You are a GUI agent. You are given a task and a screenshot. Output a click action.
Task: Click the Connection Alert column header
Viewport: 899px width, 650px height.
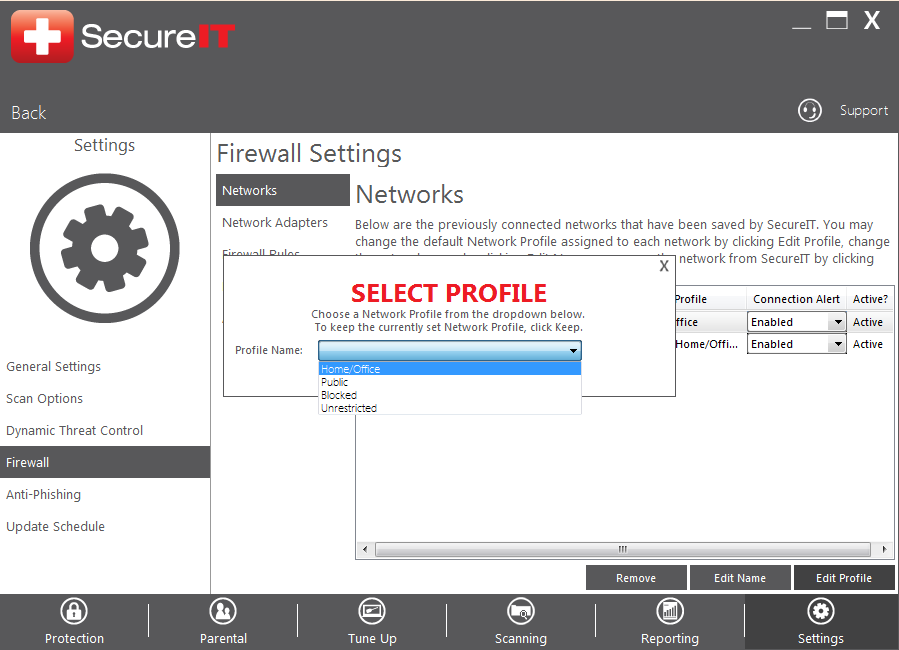click(796, 299)
